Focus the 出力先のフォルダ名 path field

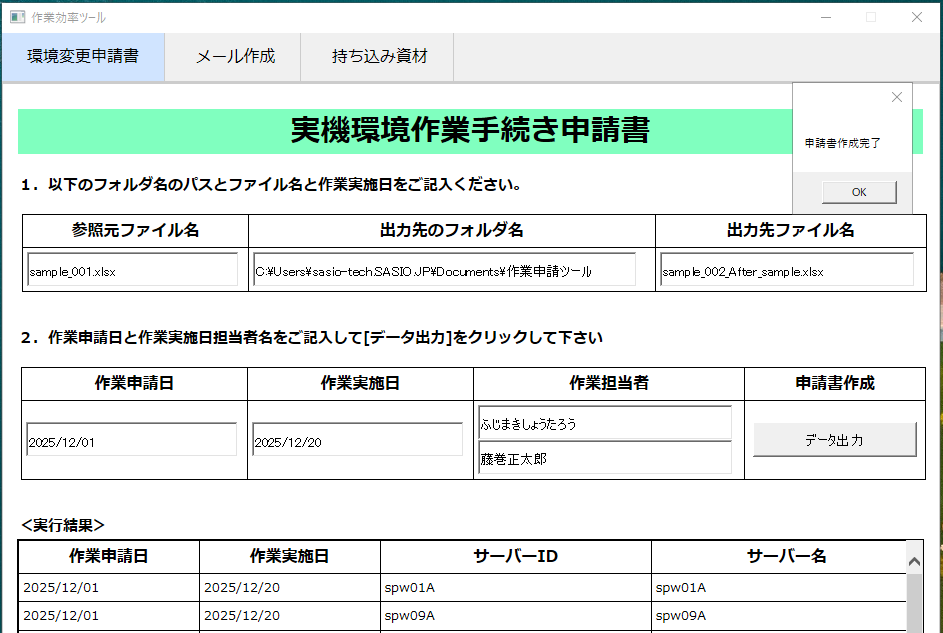point(444,270)
